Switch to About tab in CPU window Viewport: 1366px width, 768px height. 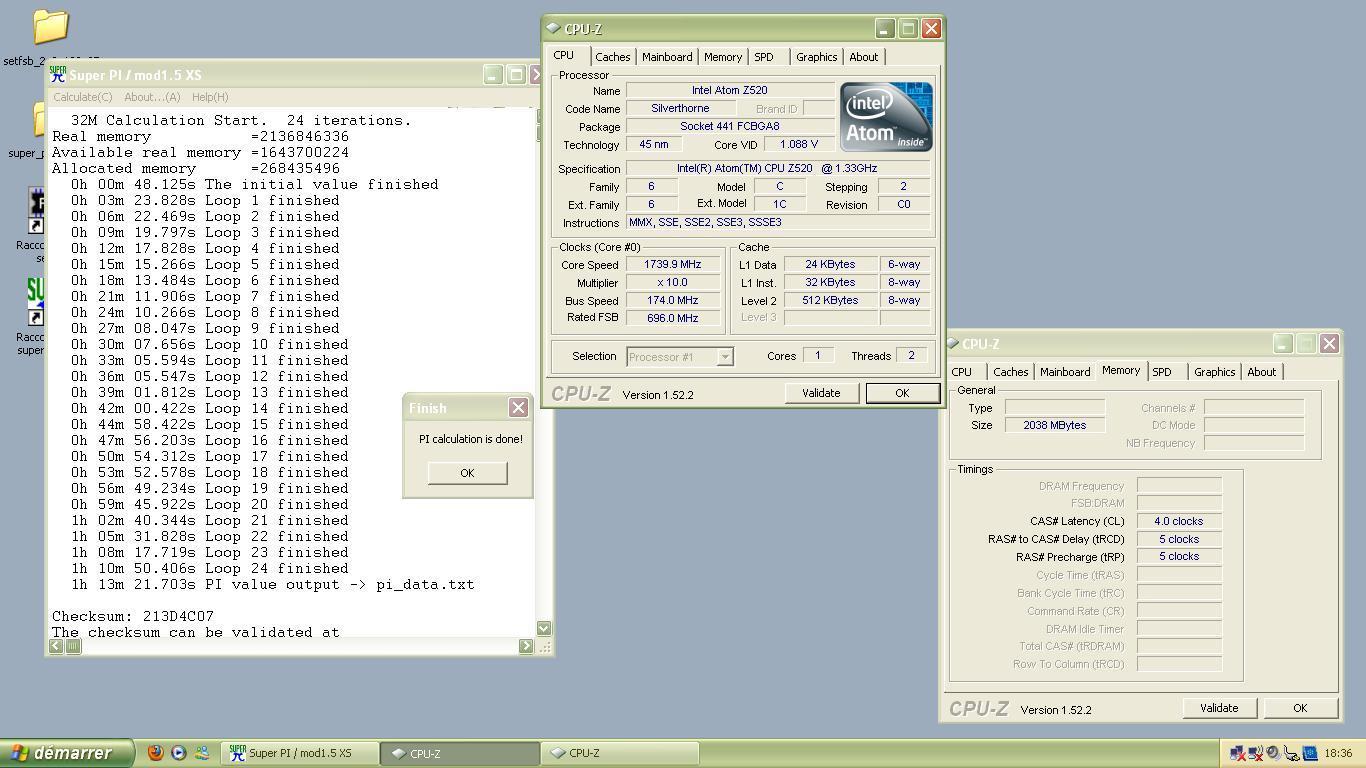click(x=864, y=57)
